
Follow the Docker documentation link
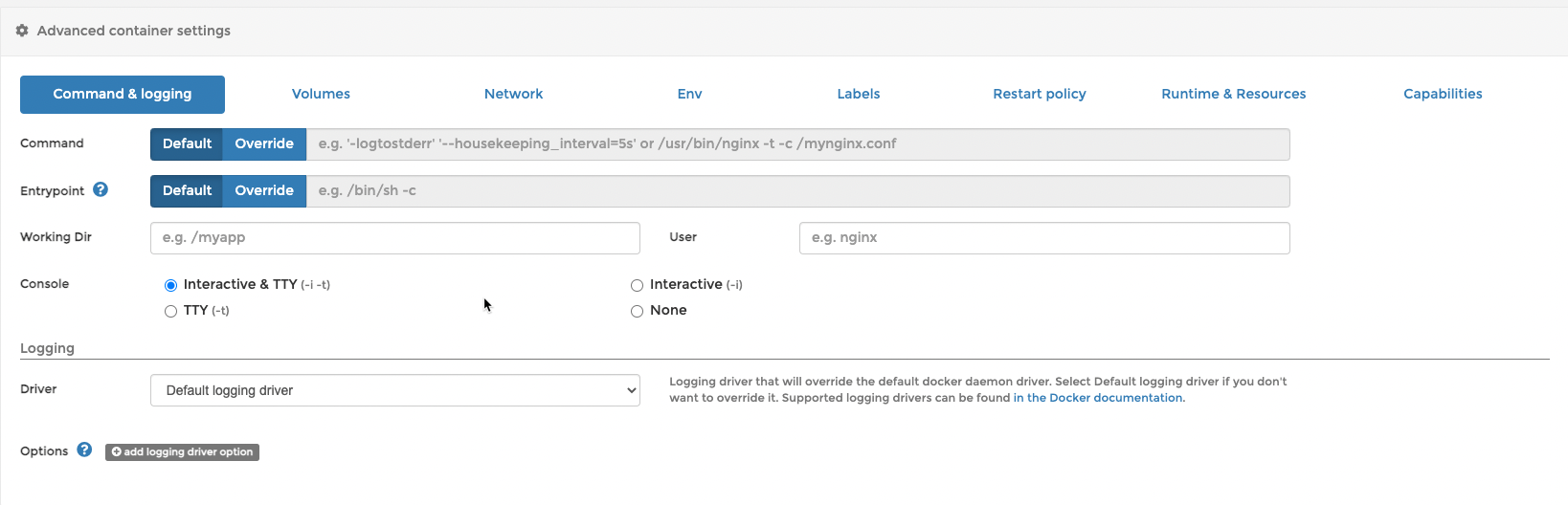click(x=1098, y=398)
